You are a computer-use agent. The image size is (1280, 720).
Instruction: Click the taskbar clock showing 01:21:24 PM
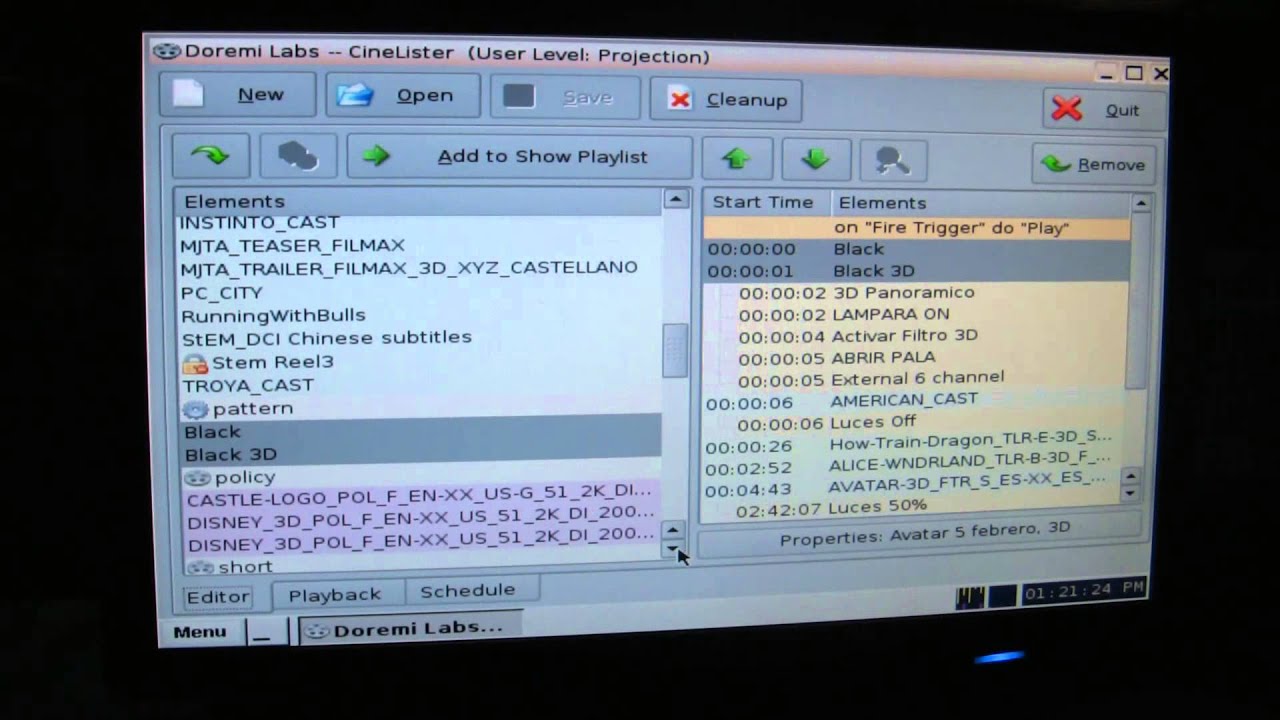1082,592
